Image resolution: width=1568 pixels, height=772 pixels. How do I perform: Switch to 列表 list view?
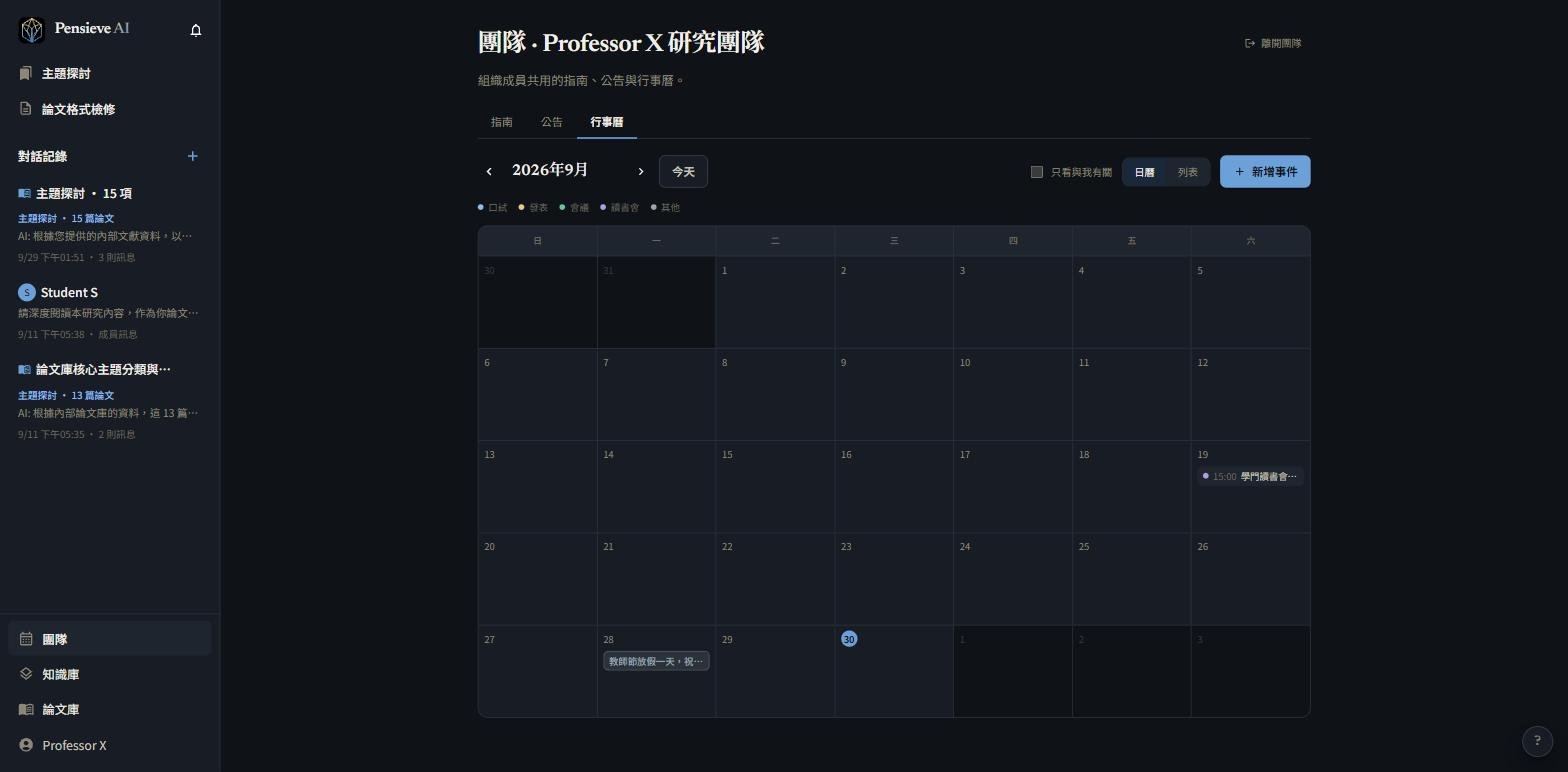point(1187,172)
